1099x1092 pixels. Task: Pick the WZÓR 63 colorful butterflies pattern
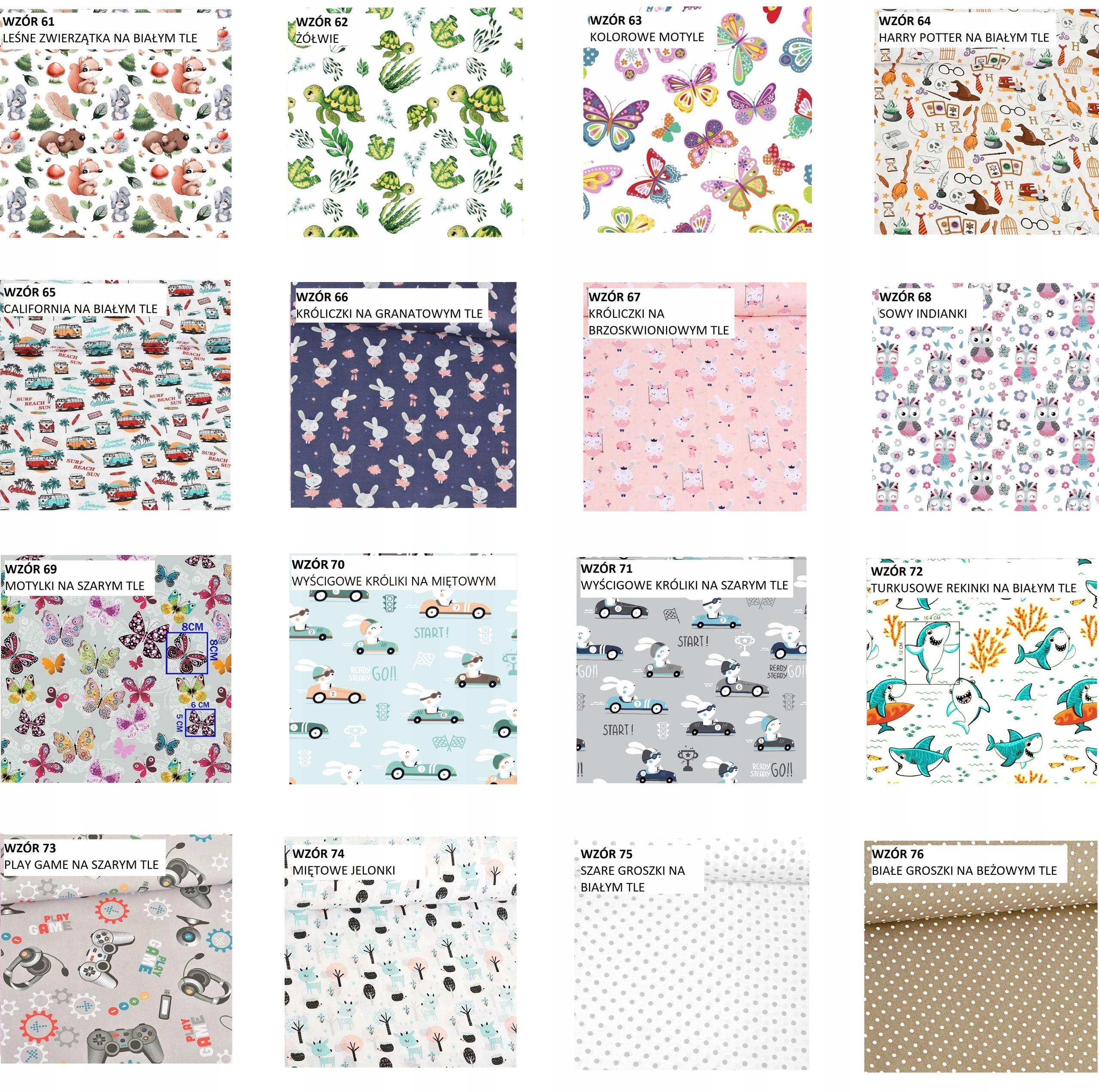pyautogui.click(x=698, y=120)
